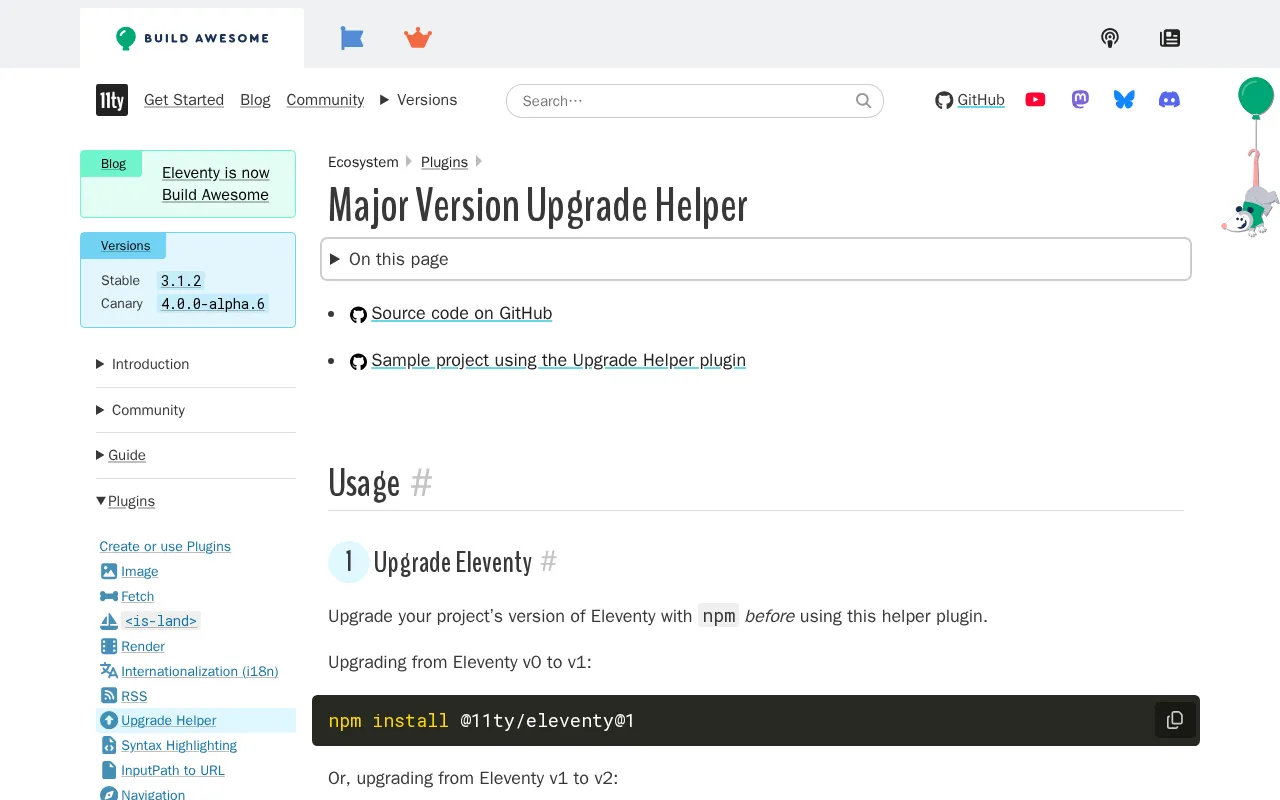The height and width of the screenshot is (800, 1280).
Task: Click the is-land sailboat icon
Action: click(109, 621)
